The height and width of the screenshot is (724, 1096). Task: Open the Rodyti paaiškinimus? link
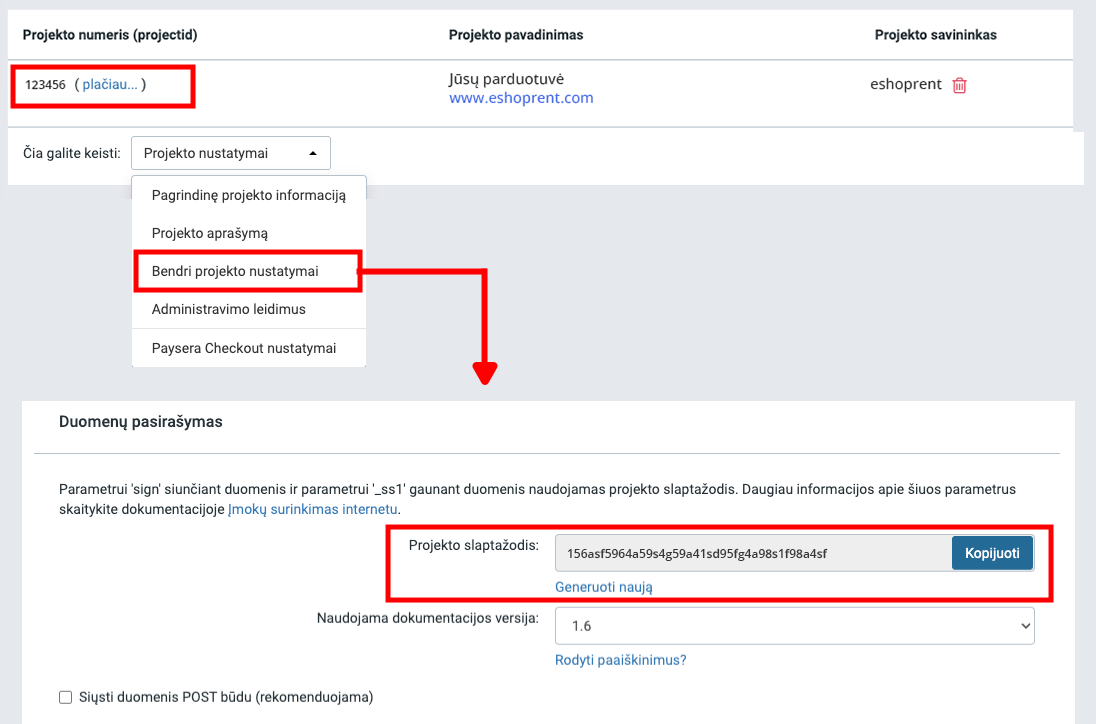tap(620, 660)
